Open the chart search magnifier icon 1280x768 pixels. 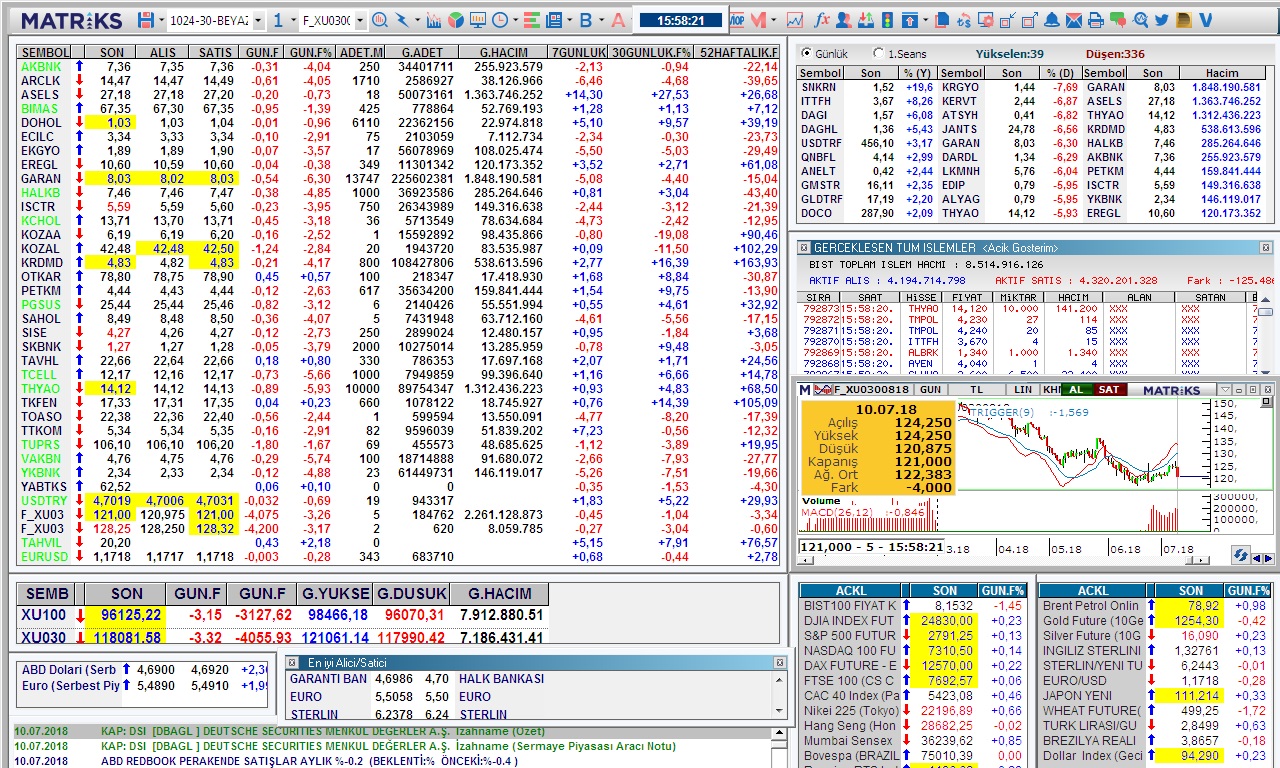point(380,20)
